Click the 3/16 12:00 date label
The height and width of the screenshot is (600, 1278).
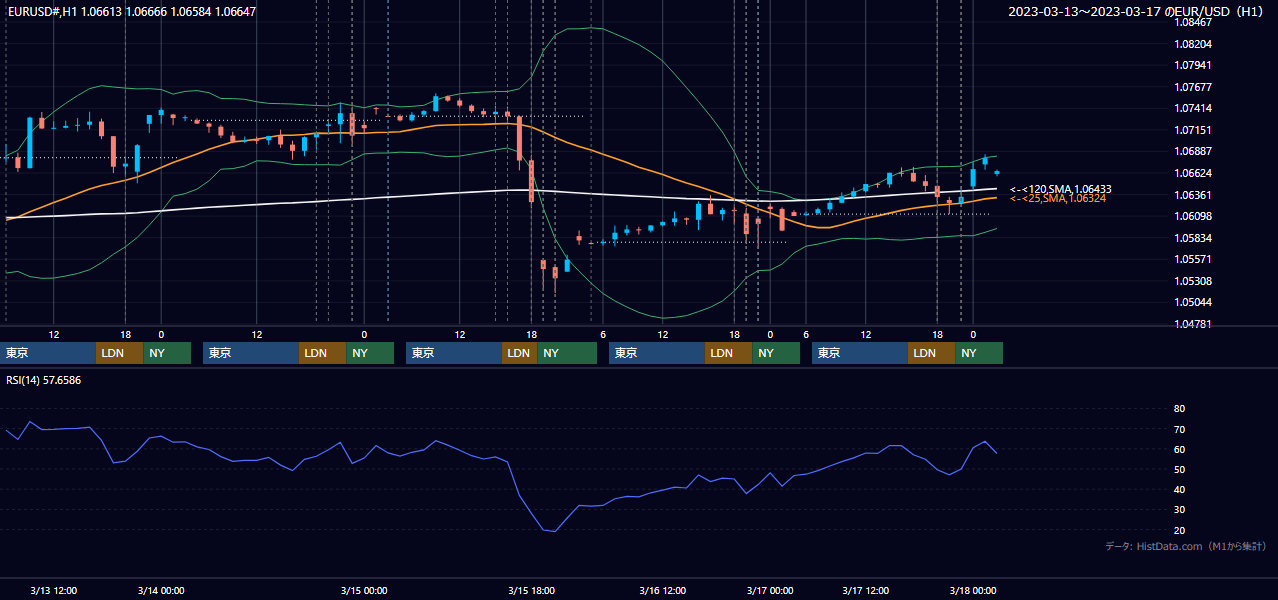tap(663, 590)
